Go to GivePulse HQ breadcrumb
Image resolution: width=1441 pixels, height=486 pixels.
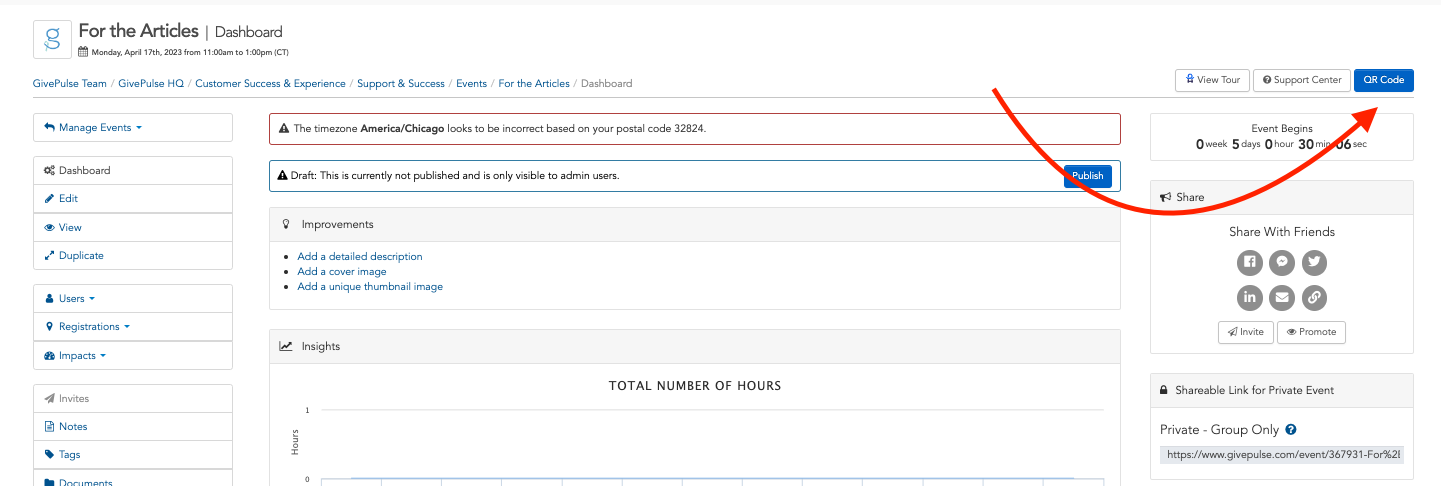point(151,84)
